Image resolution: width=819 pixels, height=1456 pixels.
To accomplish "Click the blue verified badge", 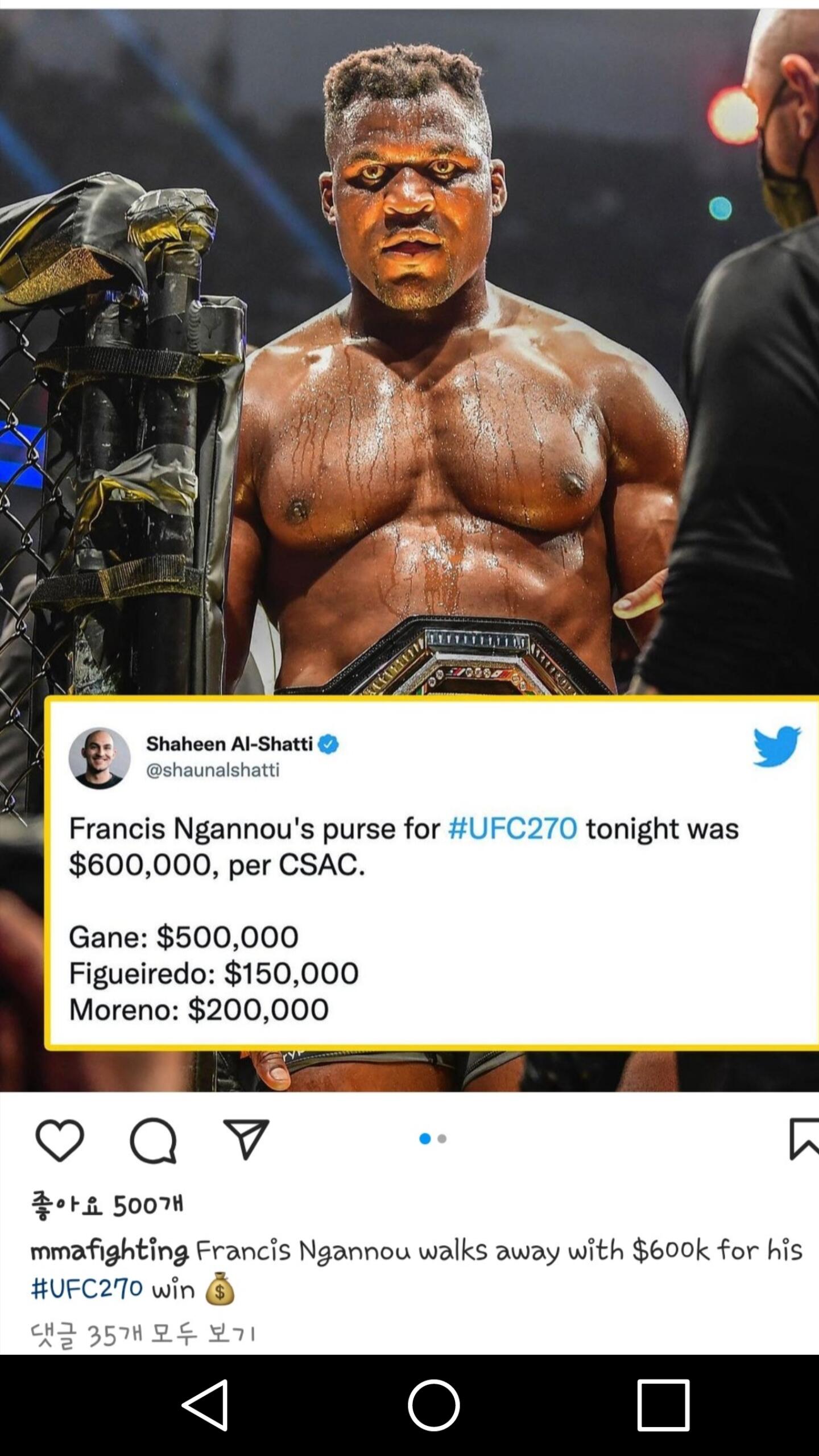I will pos(328,744).
